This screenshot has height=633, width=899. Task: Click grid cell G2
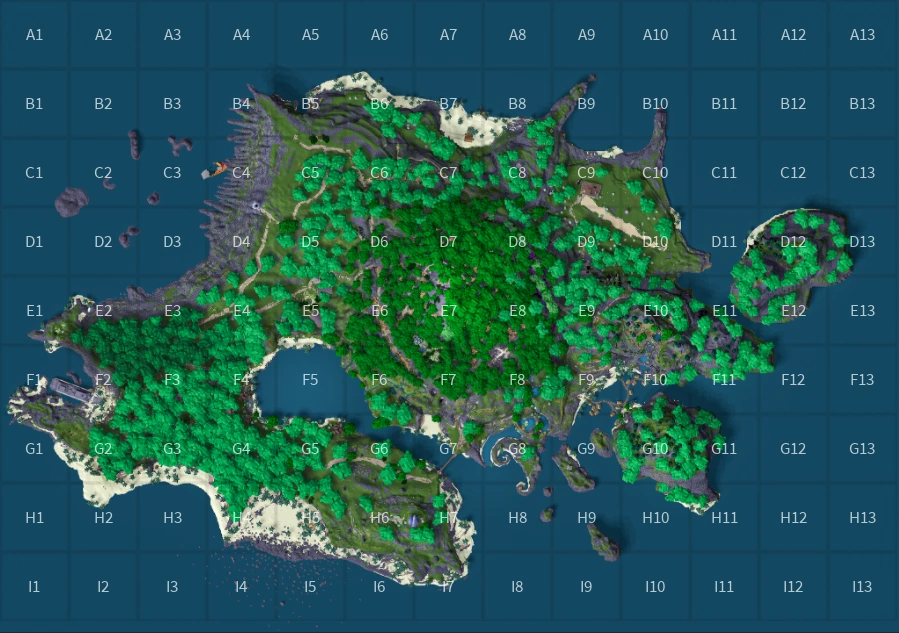[103, 448]
